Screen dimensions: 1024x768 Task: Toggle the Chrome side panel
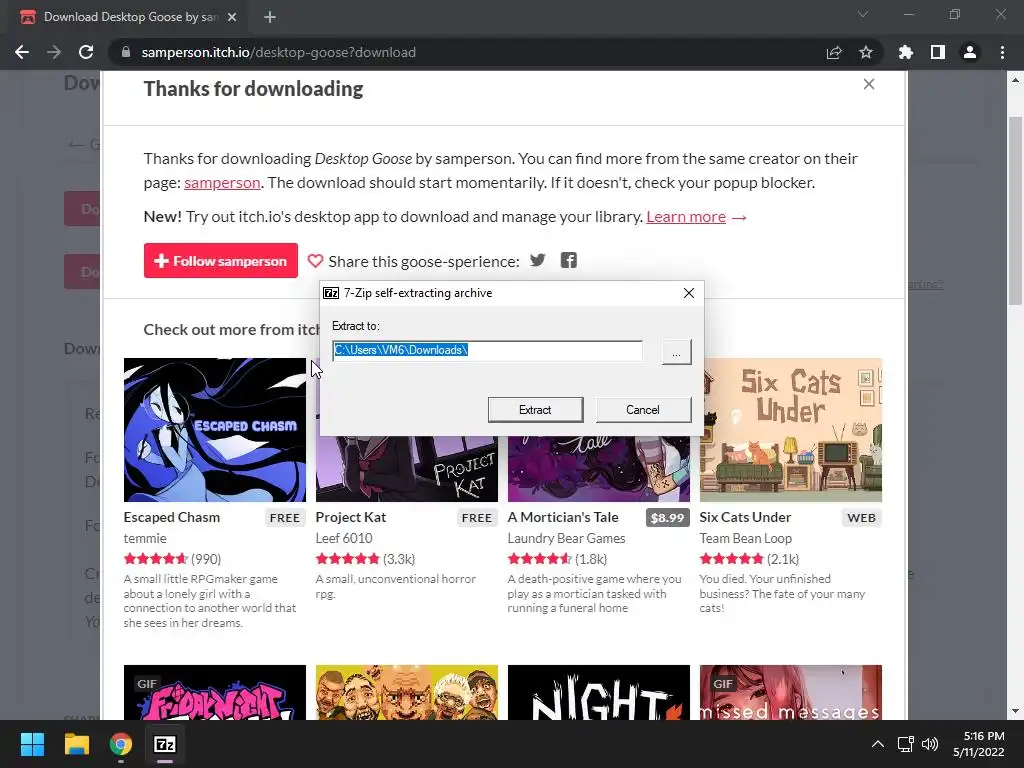(938, 52)
